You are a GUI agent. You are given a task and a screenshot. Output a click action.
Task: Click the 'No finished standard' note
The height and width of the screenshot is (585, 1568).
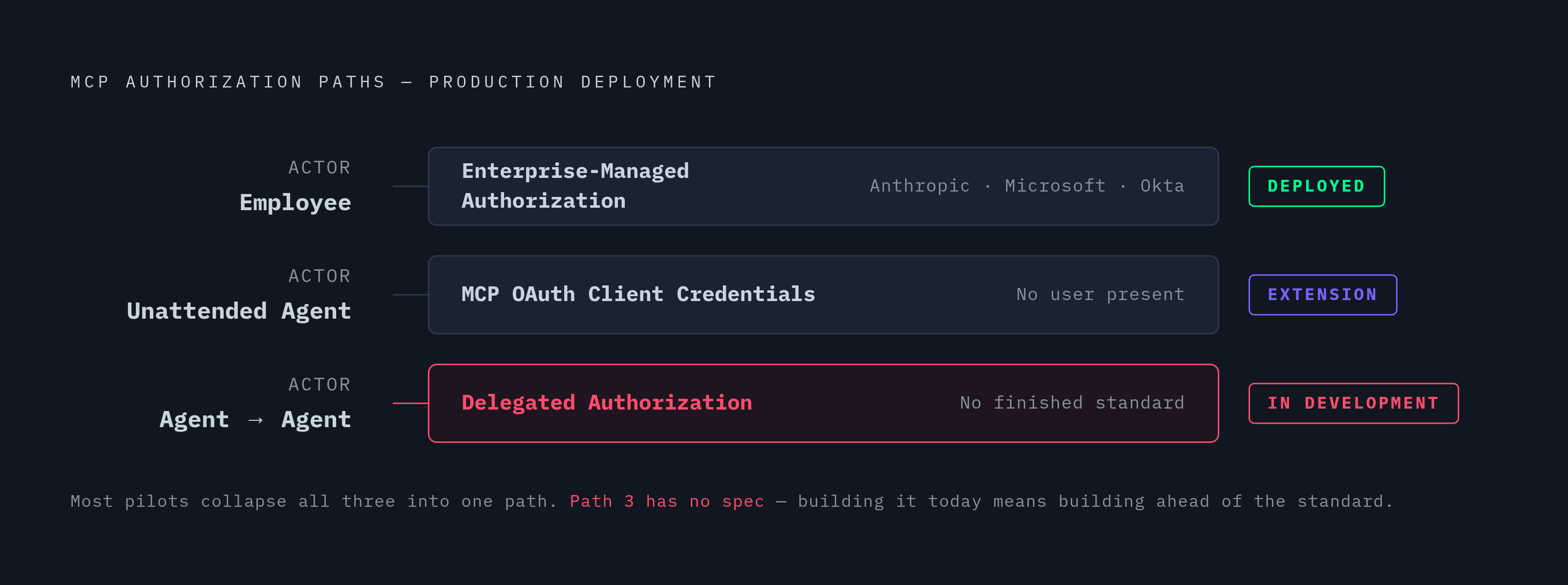click(1072, 403)
